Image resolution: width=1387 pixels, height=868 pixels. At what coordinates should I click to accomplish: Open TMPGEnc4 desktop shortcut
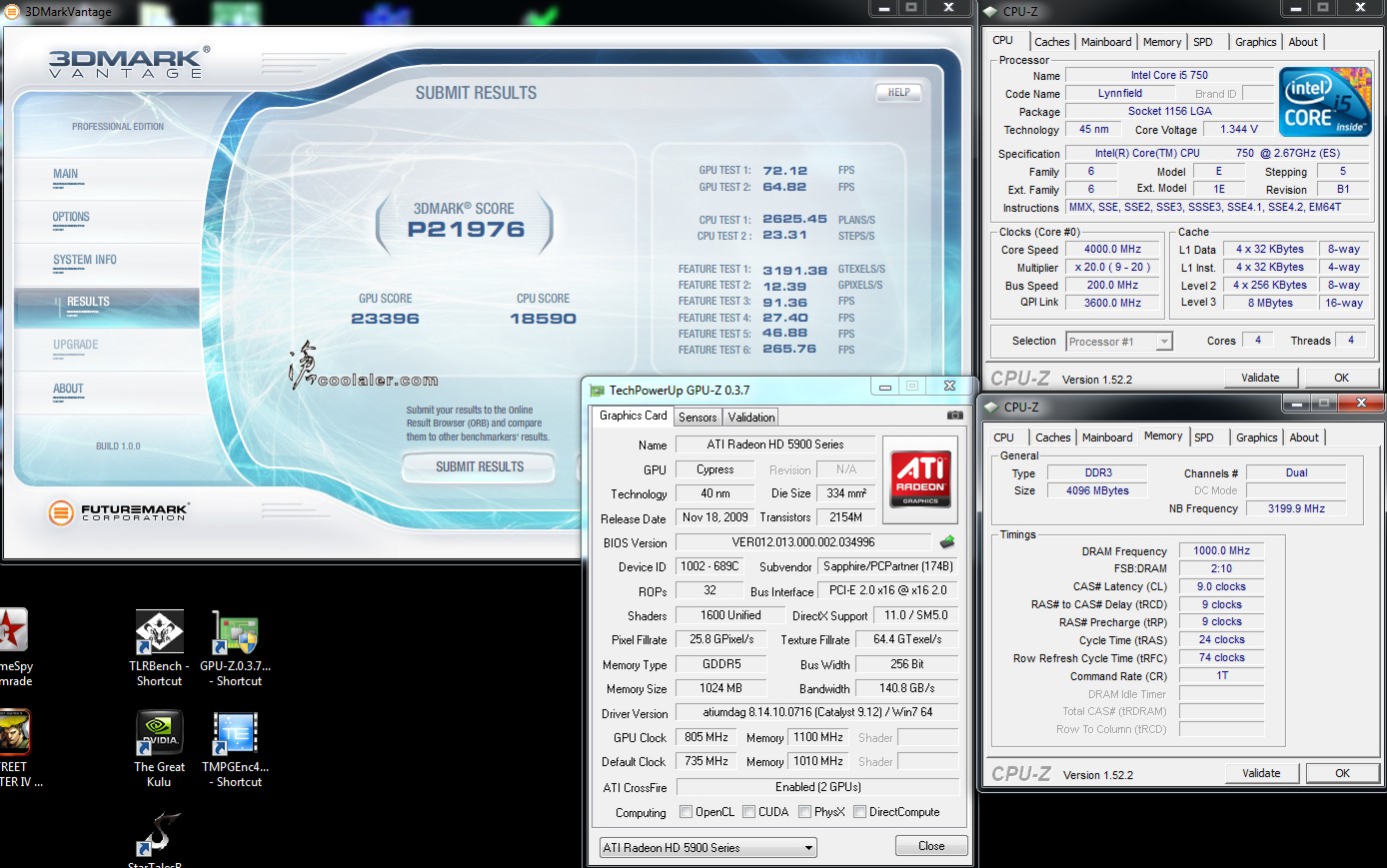pyautogui.click(x=235, y=749)
